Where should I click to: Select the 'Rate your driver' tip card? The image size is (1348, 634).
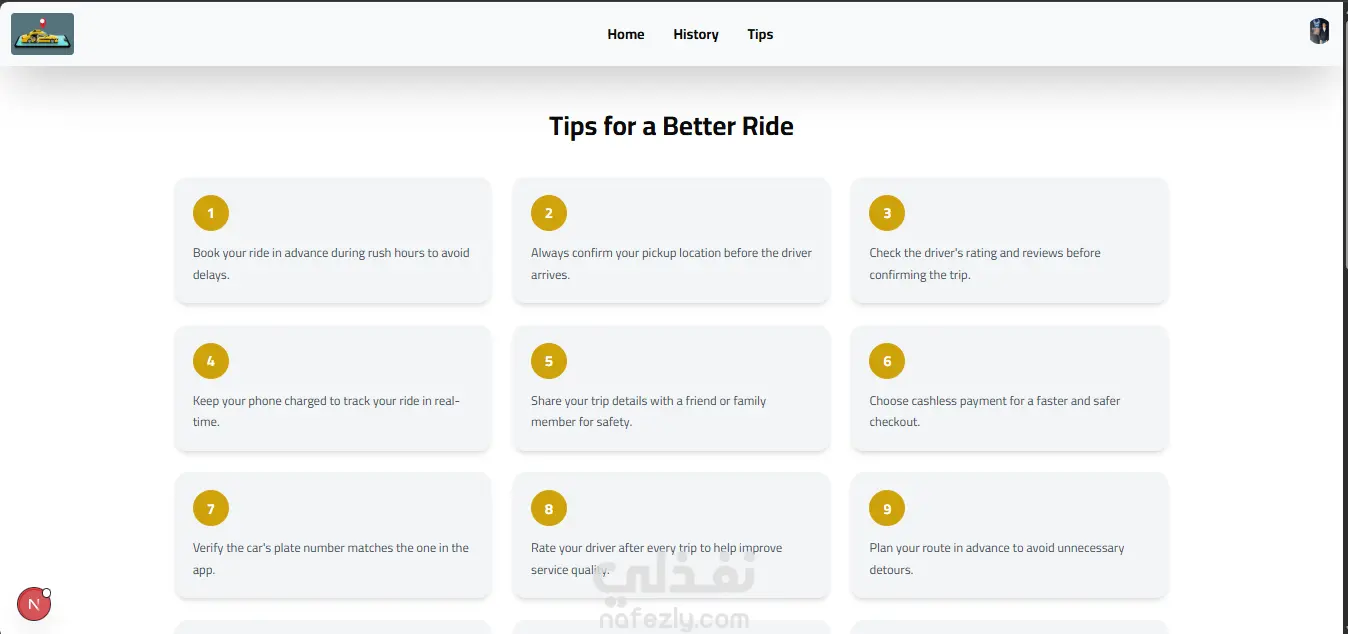click(671, 535)
